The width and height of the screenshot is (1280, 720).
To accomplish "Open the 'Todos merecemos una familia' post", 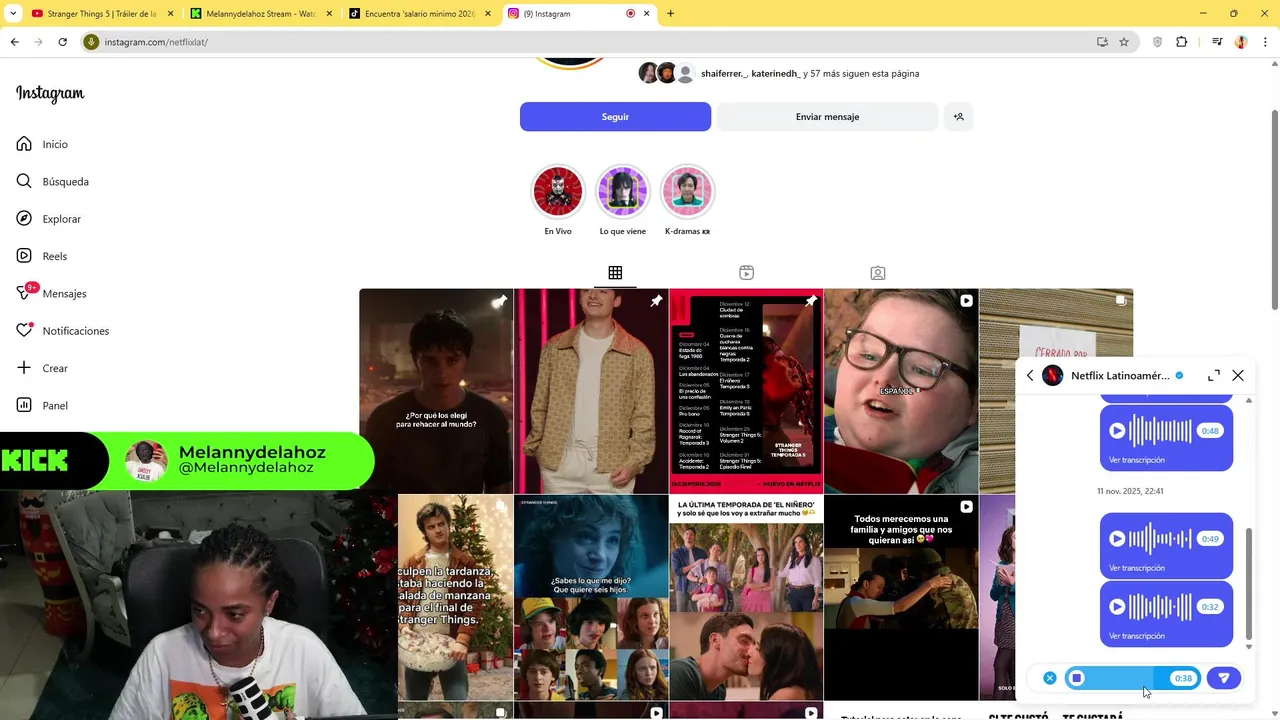I will click(x=901, y=598).
